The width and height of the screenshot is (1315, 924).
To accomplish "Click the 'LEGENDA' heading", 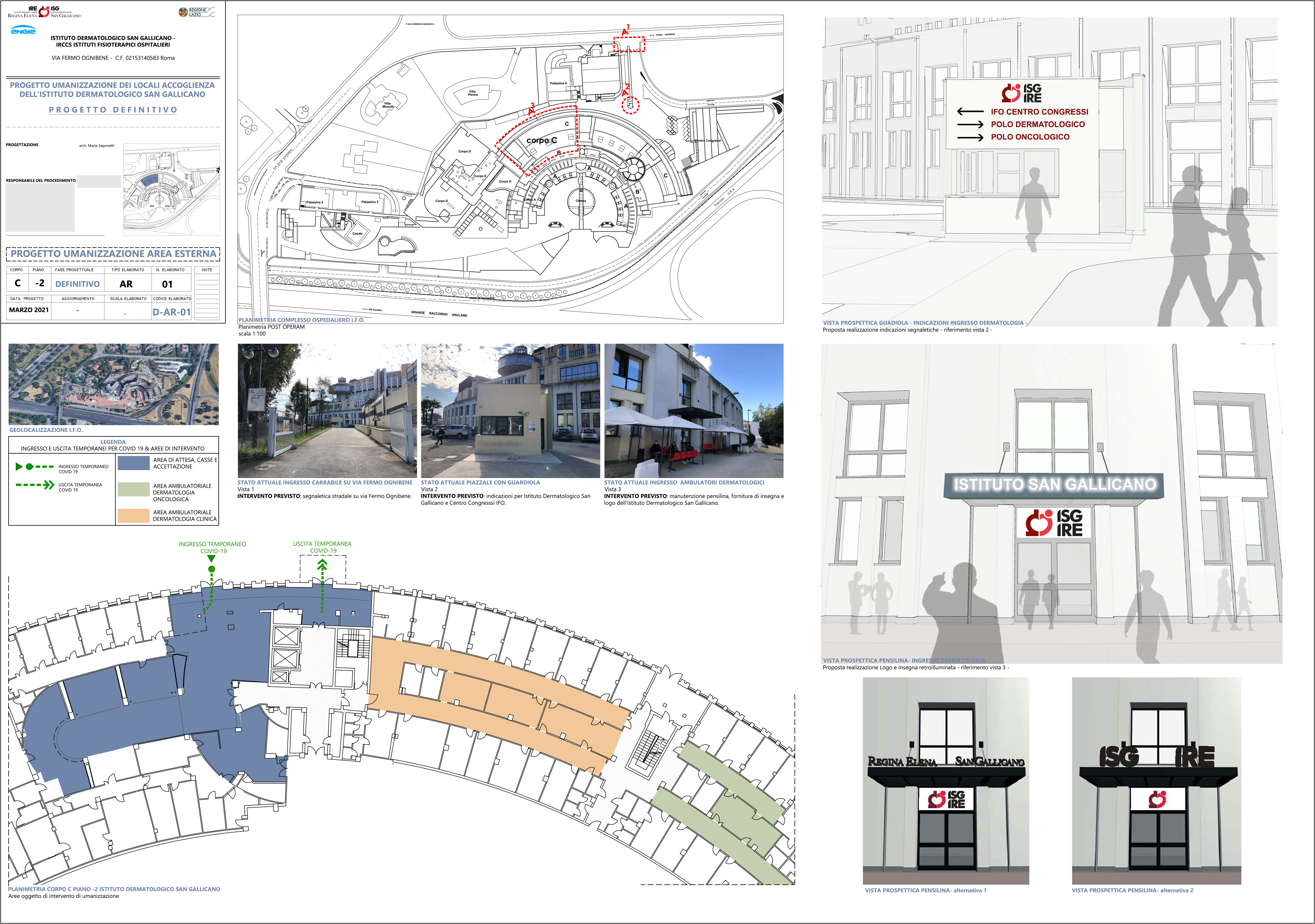I will tap(113, 442).
